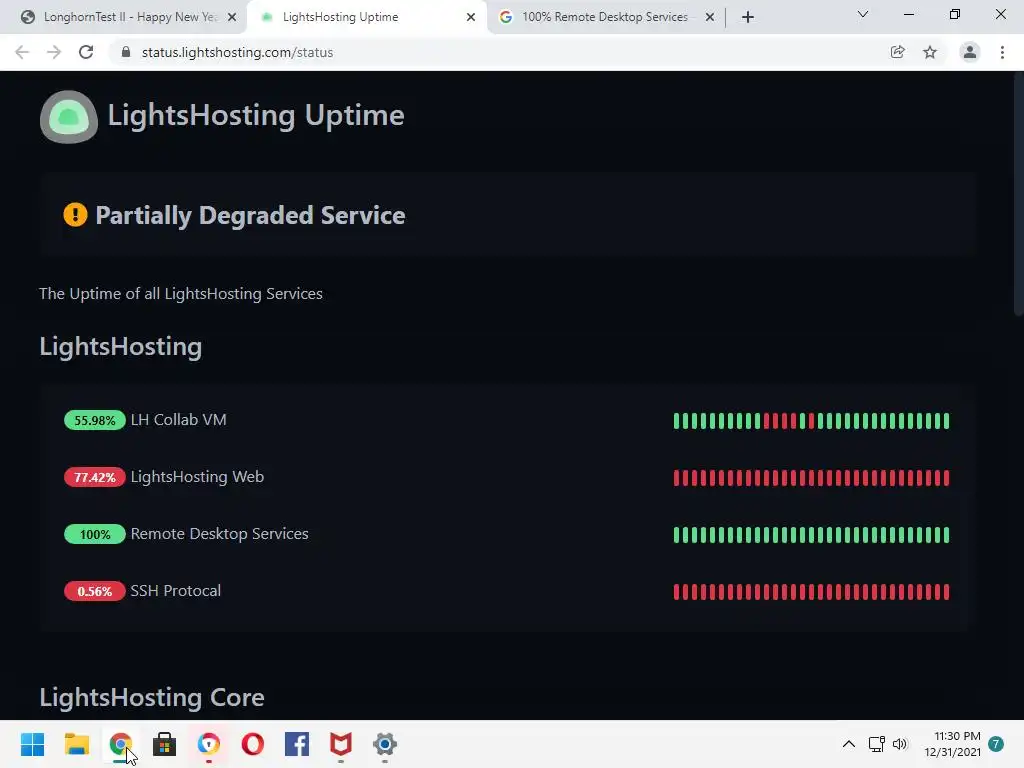This screenshot has height=768, width=1024.
Task: Open the Chrome three-dot menu
Action: coord(1002,52)
